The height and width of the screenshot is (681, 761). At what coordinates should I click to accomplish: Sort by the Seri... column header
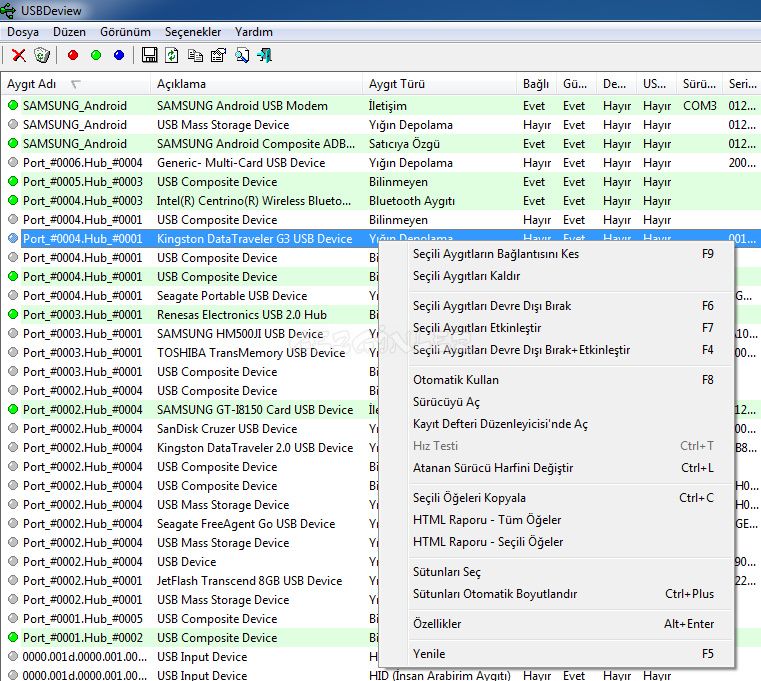point(742,84)
